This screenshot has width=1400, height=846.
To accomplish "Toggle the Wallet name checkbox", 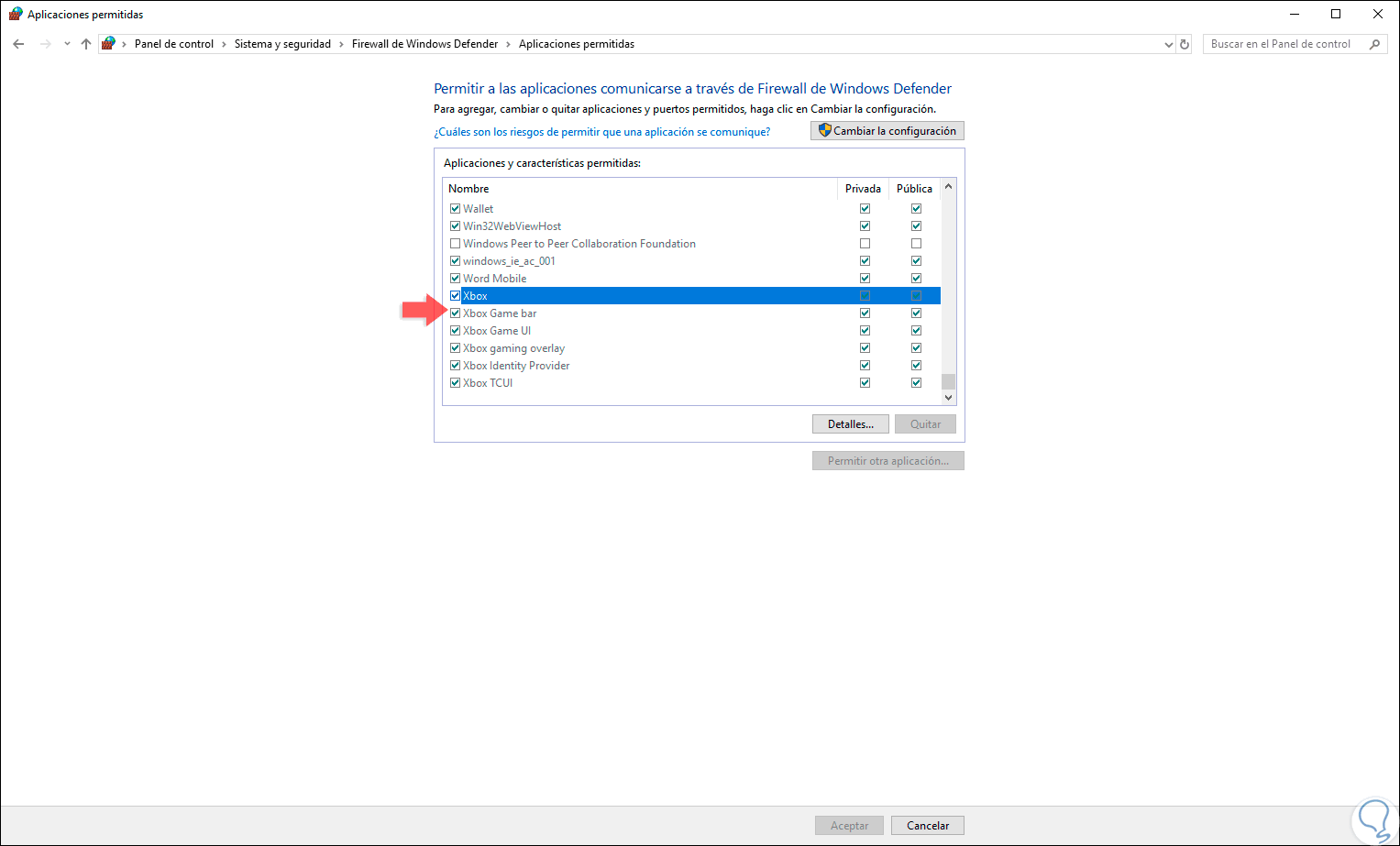I will tap(455, 209).
